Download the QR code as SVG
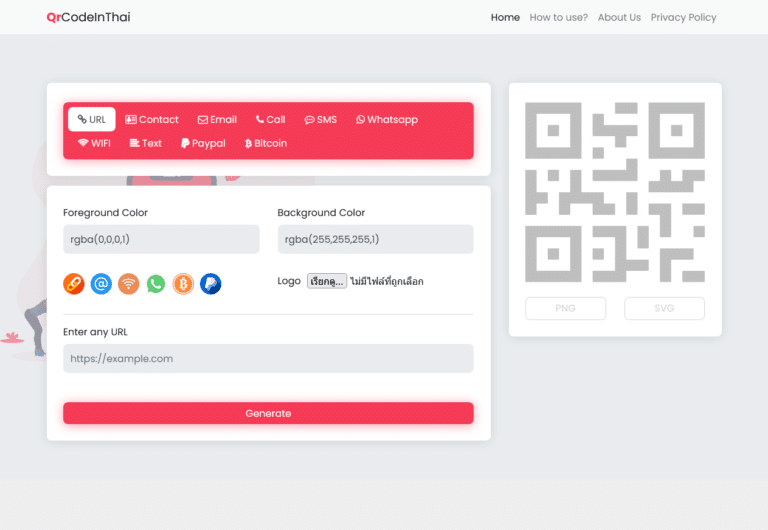 point(664,308)
